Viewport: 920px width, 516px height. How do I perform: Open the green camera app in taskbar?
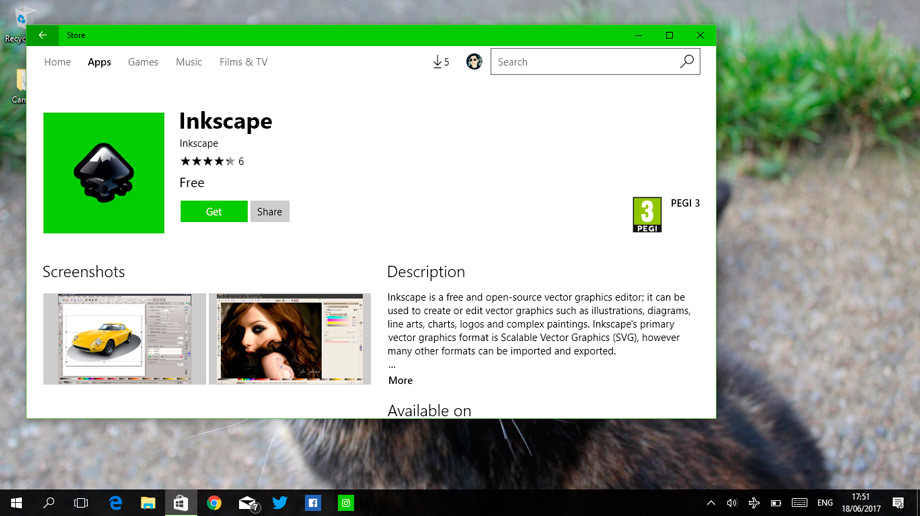[346, 503]
